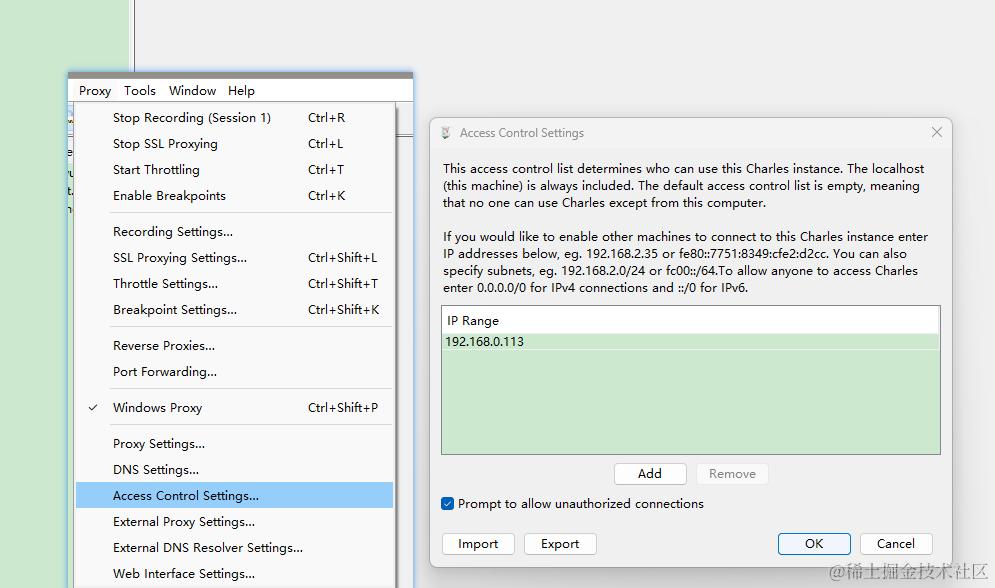Select highlighted Access Control Settings... entry

coord(234,495)
